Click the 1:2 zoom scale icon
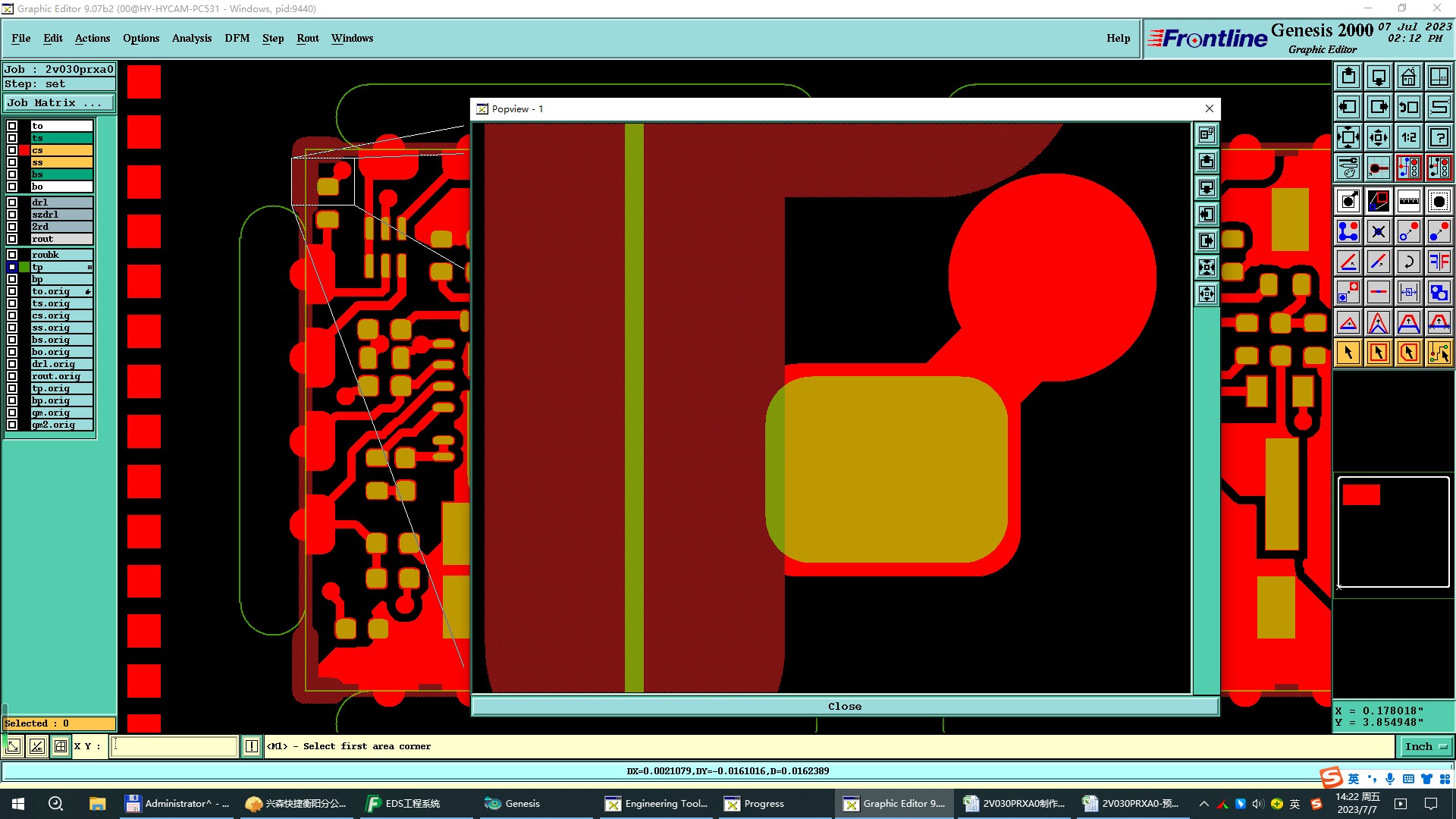 (1408, 137)
